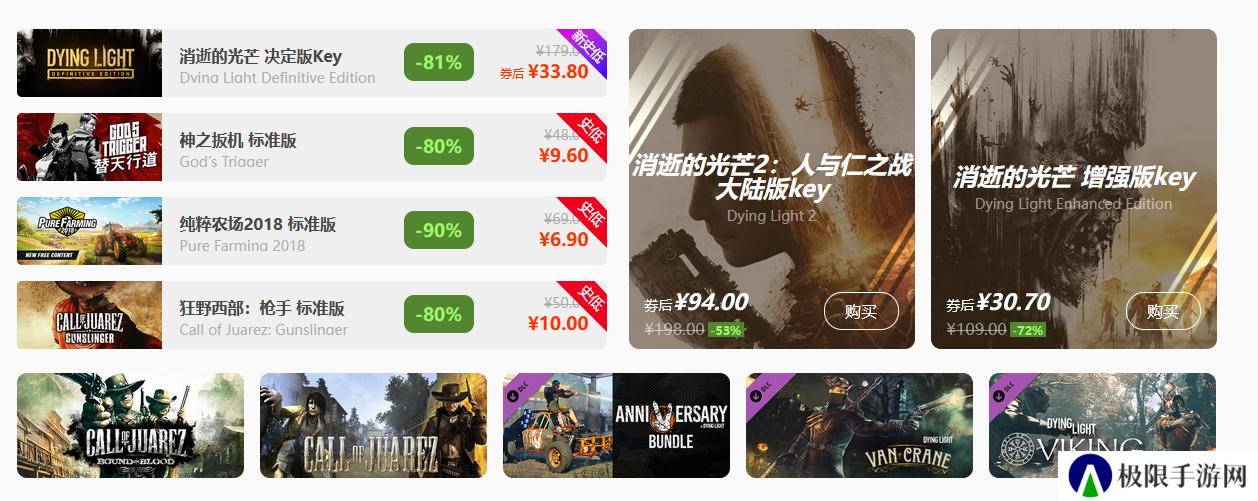This screenshot has width=1258, height=501.
Task: Click the red 史低 ribbon on God's Trigger
Action: pyautogui.click(x=588, y=132)
